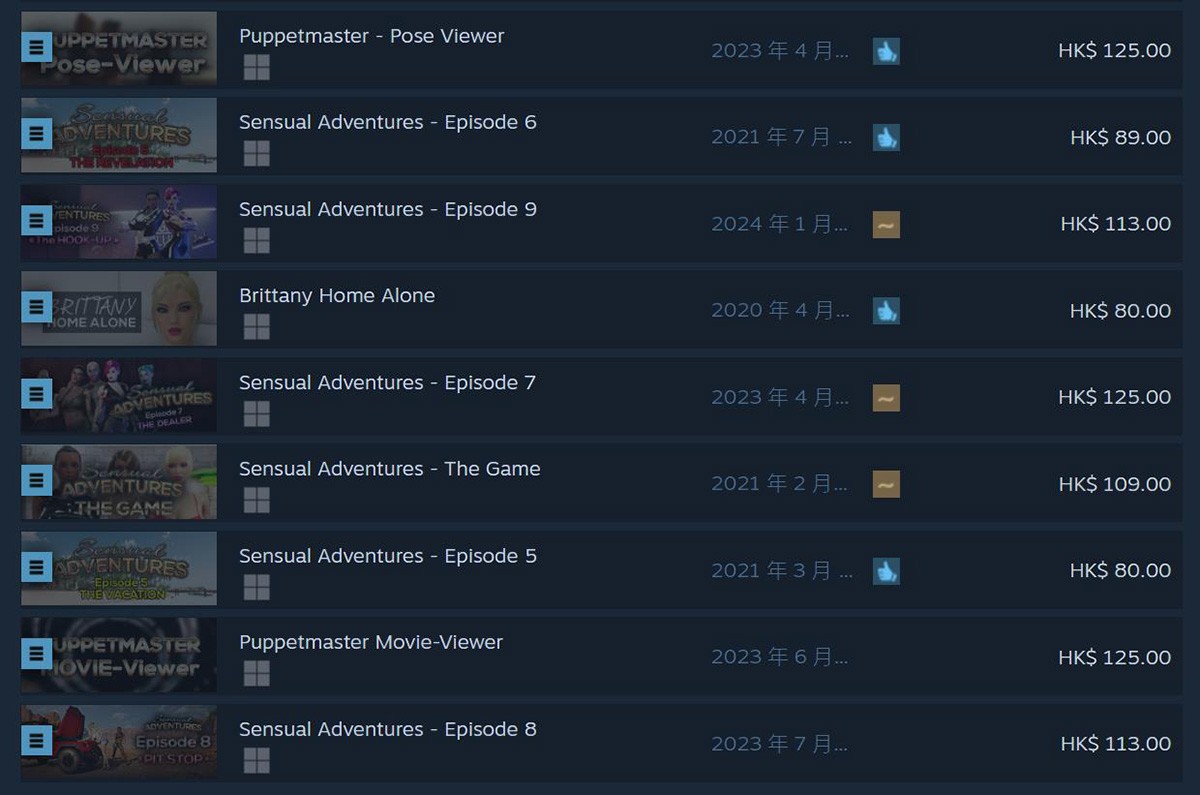The image size is (1200, 795).
Task: Click the Windows icon under Sensual Adventures Episode 8
Action: click(x=257, y=760)
